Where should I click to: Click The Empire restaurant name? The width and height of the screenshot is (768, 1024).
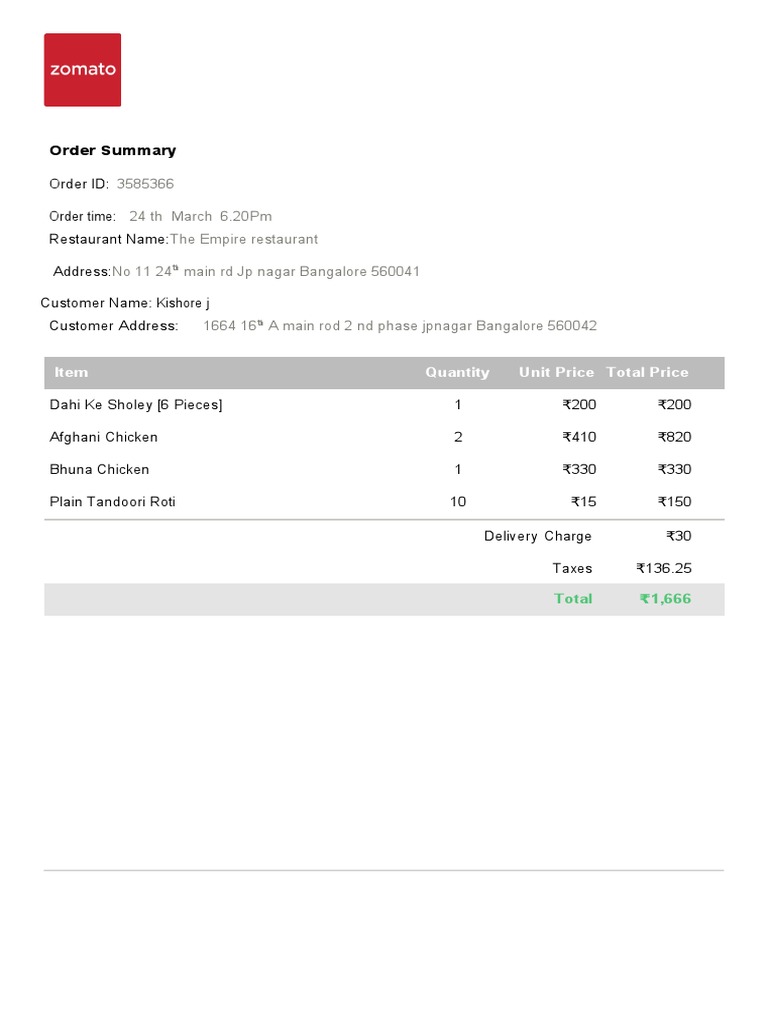[244, 239]
